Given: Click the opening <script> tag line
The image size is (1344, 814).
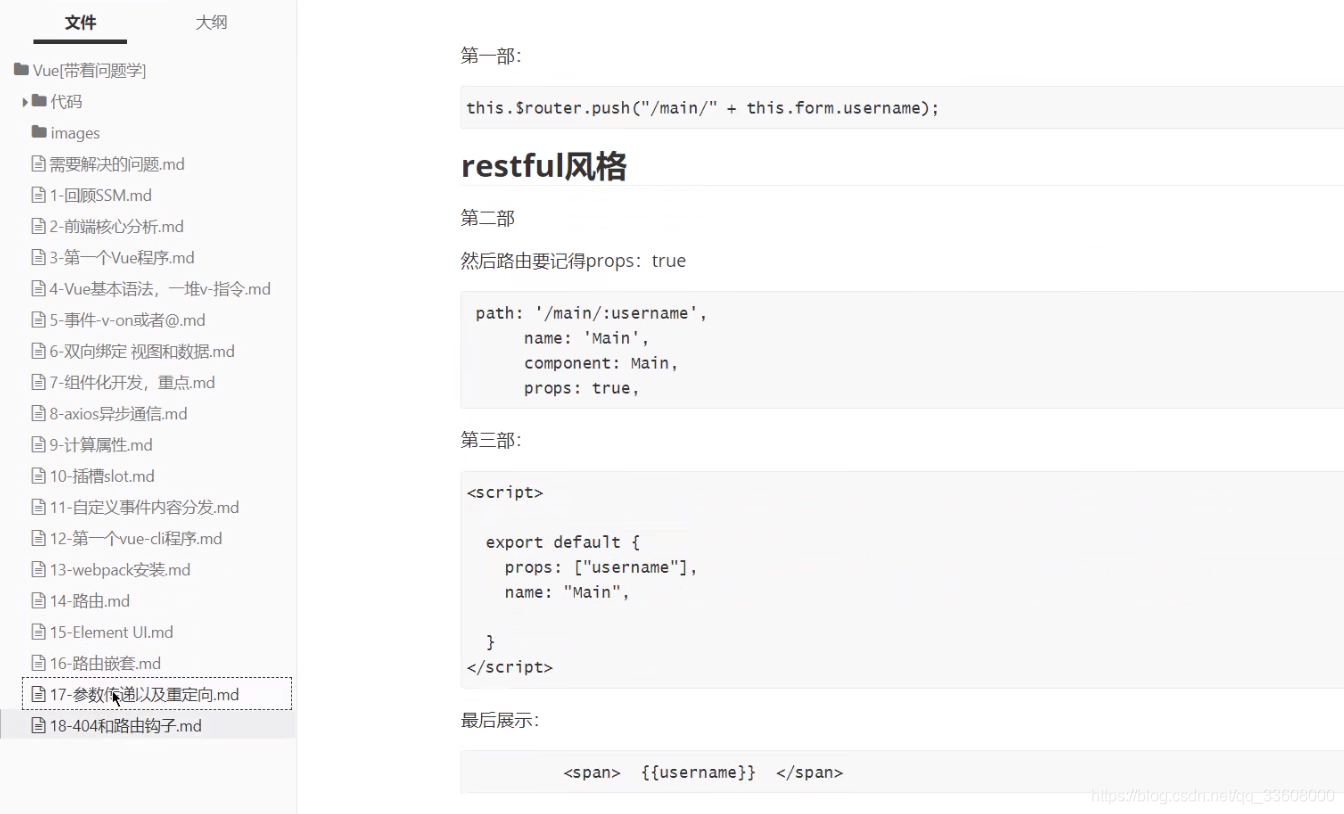Looking at the screenshot, I should point(505,492).
